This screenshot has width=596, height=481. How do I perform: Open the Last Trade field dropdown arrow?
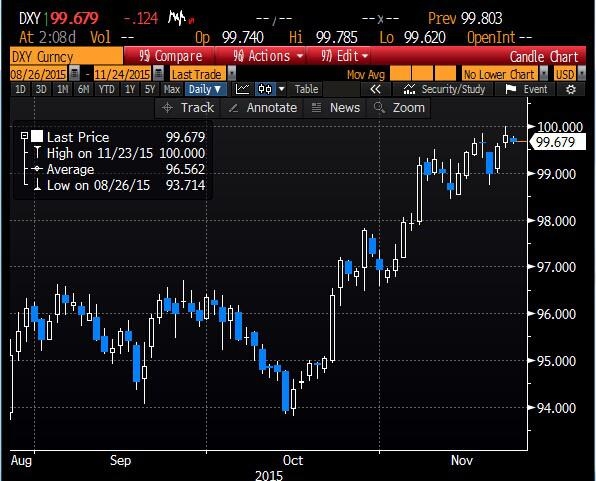[x=231, y=74]
